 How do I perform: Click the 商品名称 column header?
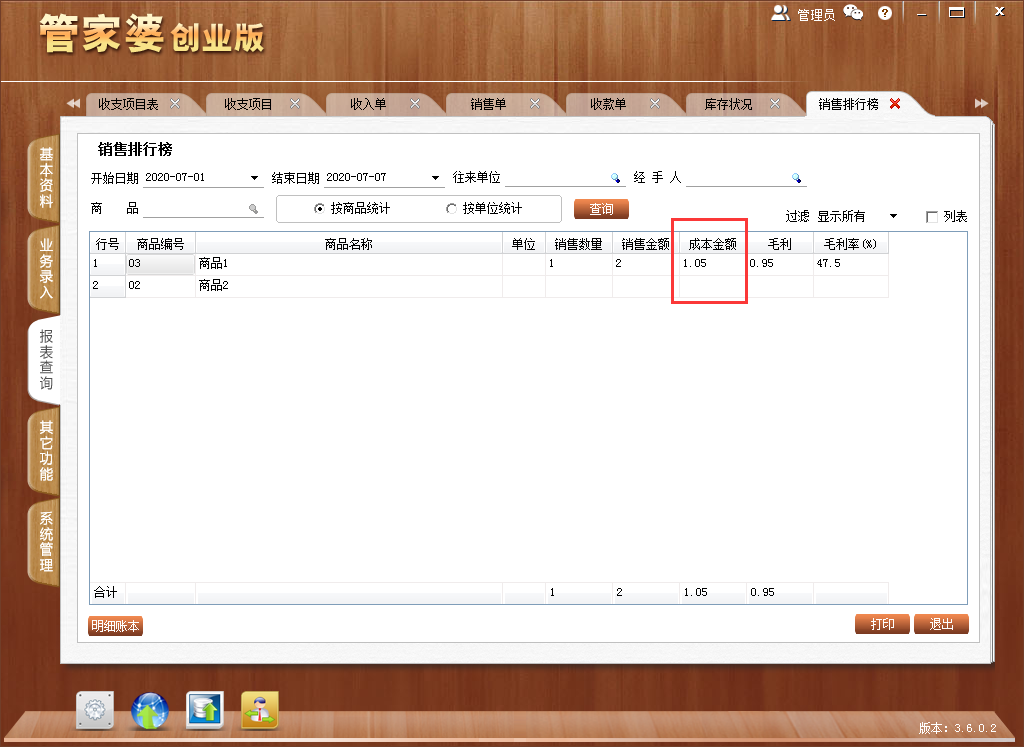tap(349, 244)
